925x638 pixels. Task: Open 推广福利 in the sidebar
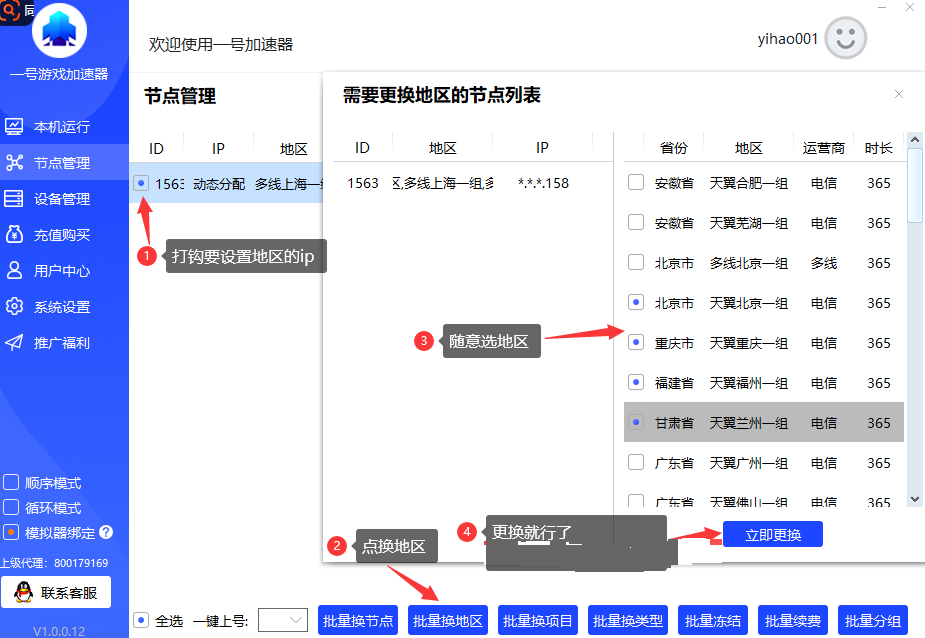point(64,343)
